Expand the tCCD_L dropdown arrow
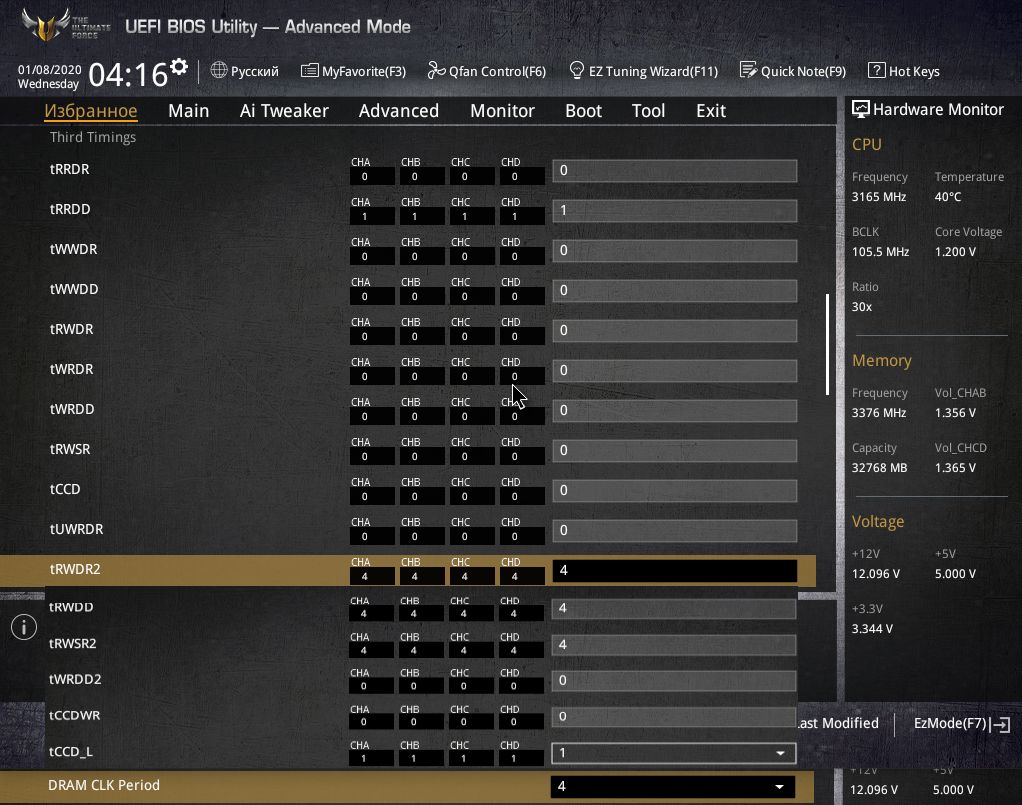 point(780,754)
